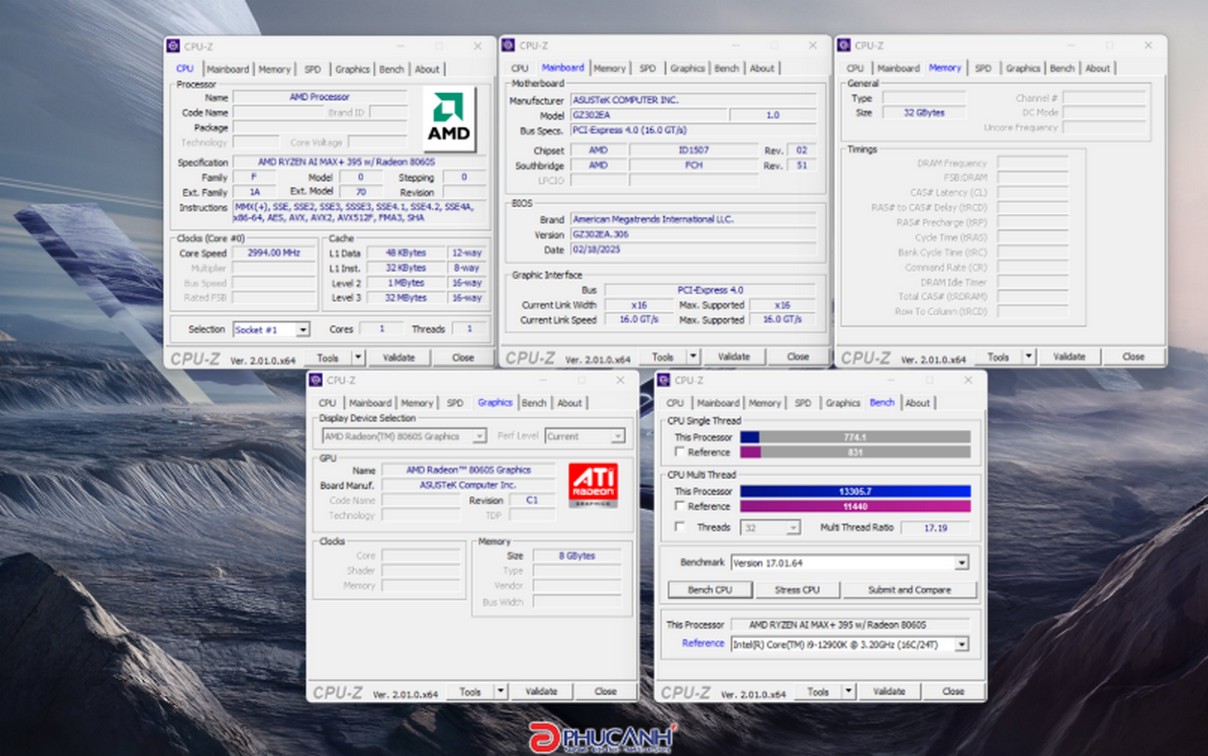
Task: Switch to CPU tab in Graphics window
Action: click(327, 403)
